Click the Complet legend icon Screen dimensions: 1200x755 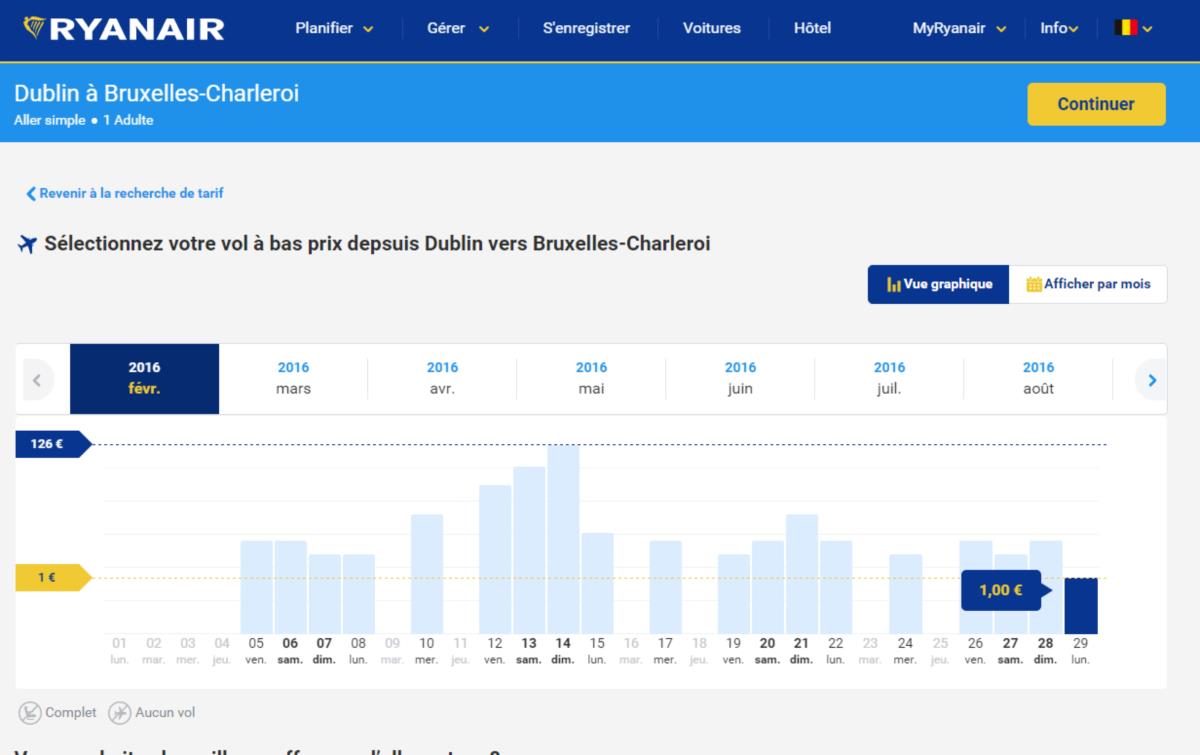pos(30,713)
